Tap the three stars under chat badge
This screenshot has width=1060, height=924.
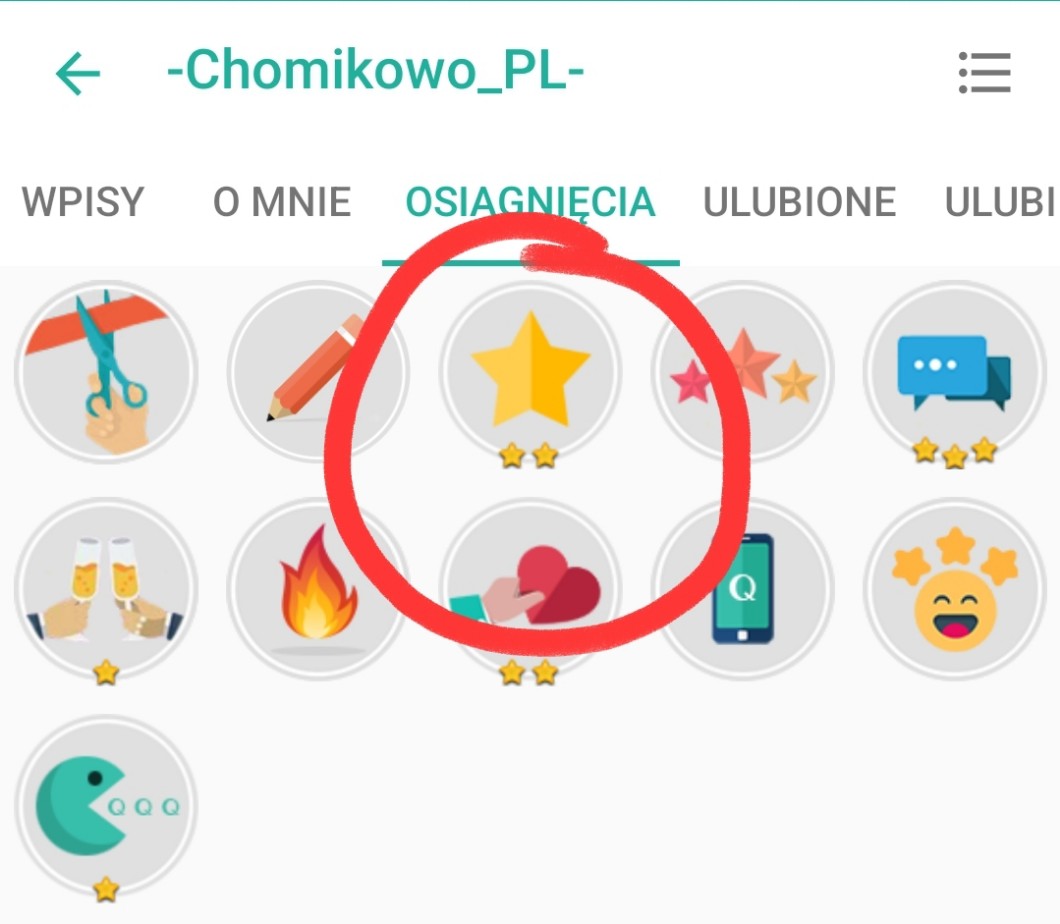[x=955, y=453]
